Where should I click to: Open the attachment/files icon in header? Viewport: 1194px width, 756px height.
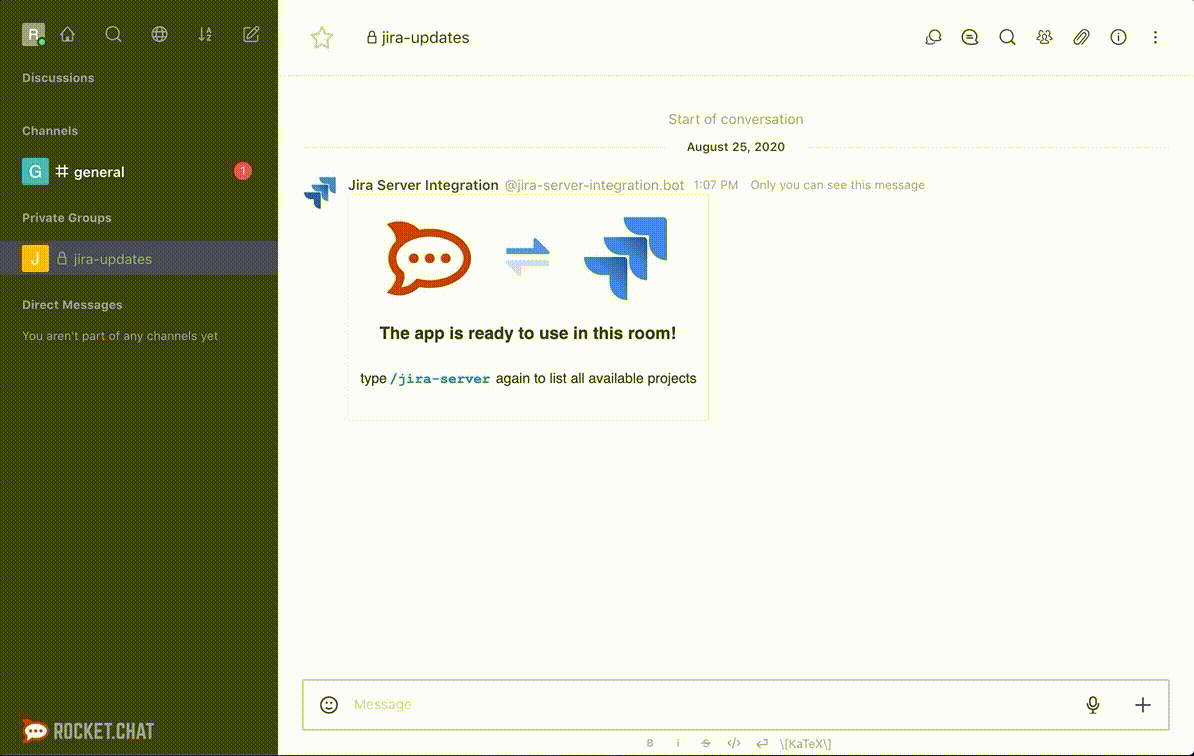tap(1081, 37)
